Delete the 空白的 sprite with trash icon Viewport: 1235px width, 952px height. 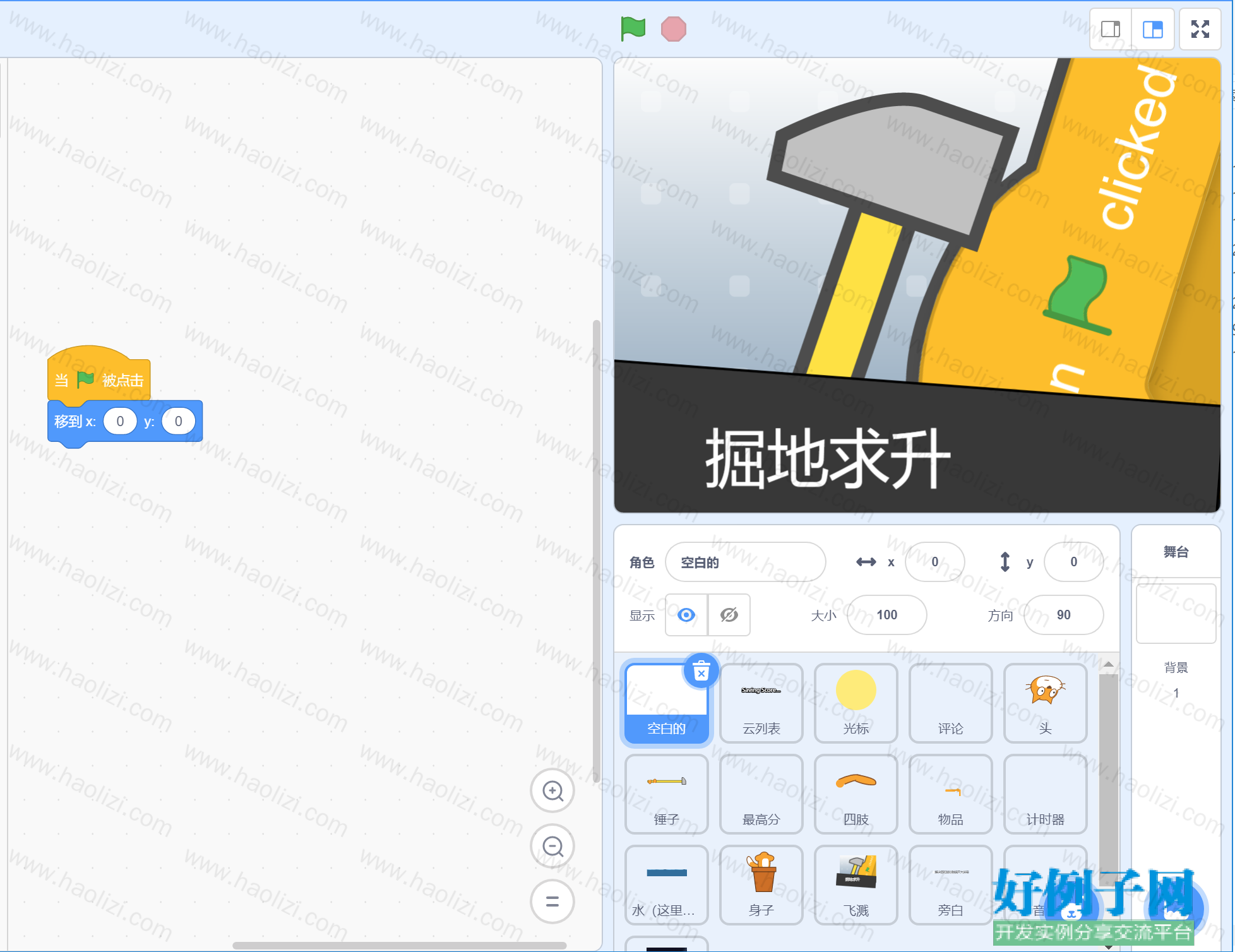701,671
